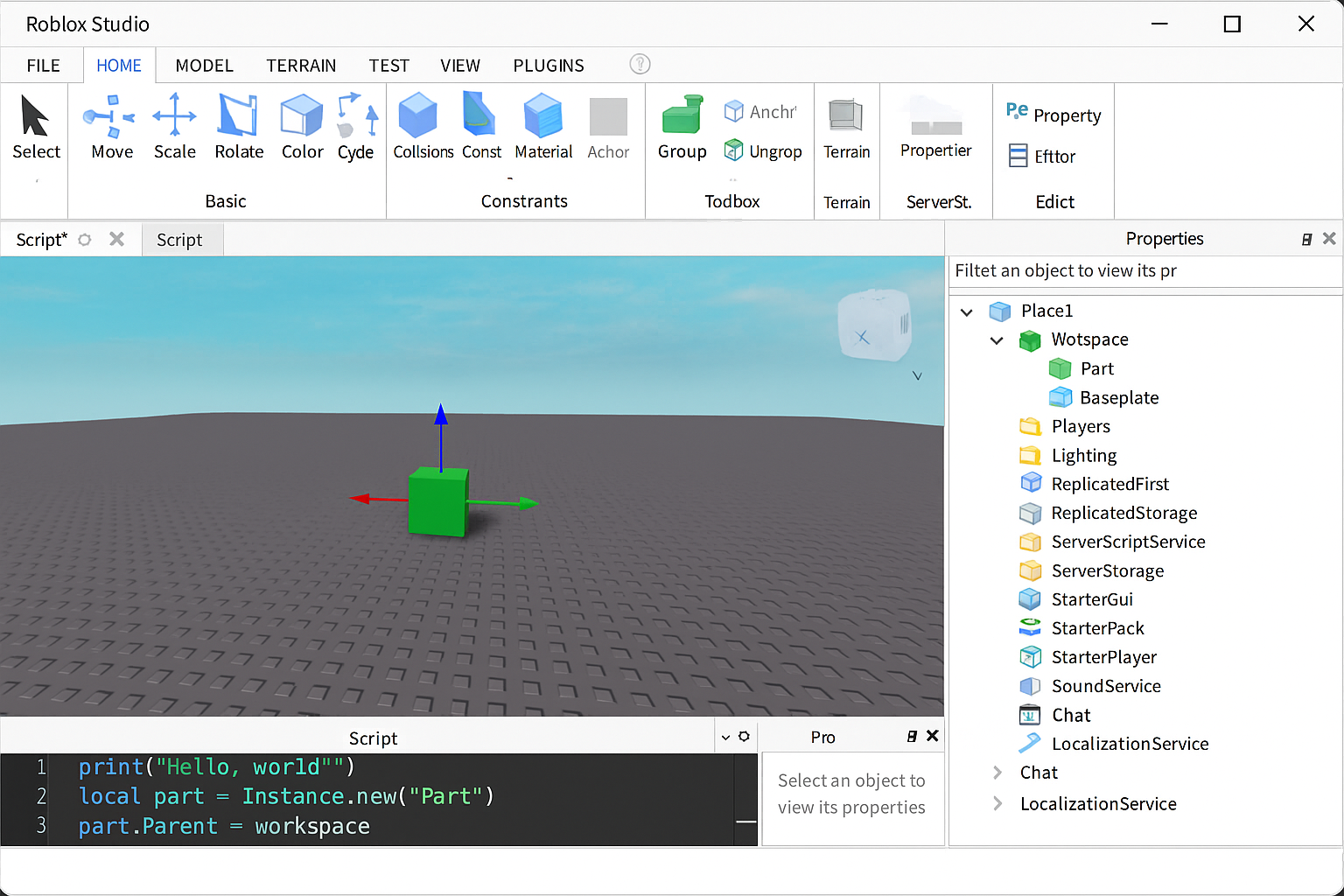1344x896 pixels.
Task: Click the Cyde tool icon
Action: tap(356, 128)
